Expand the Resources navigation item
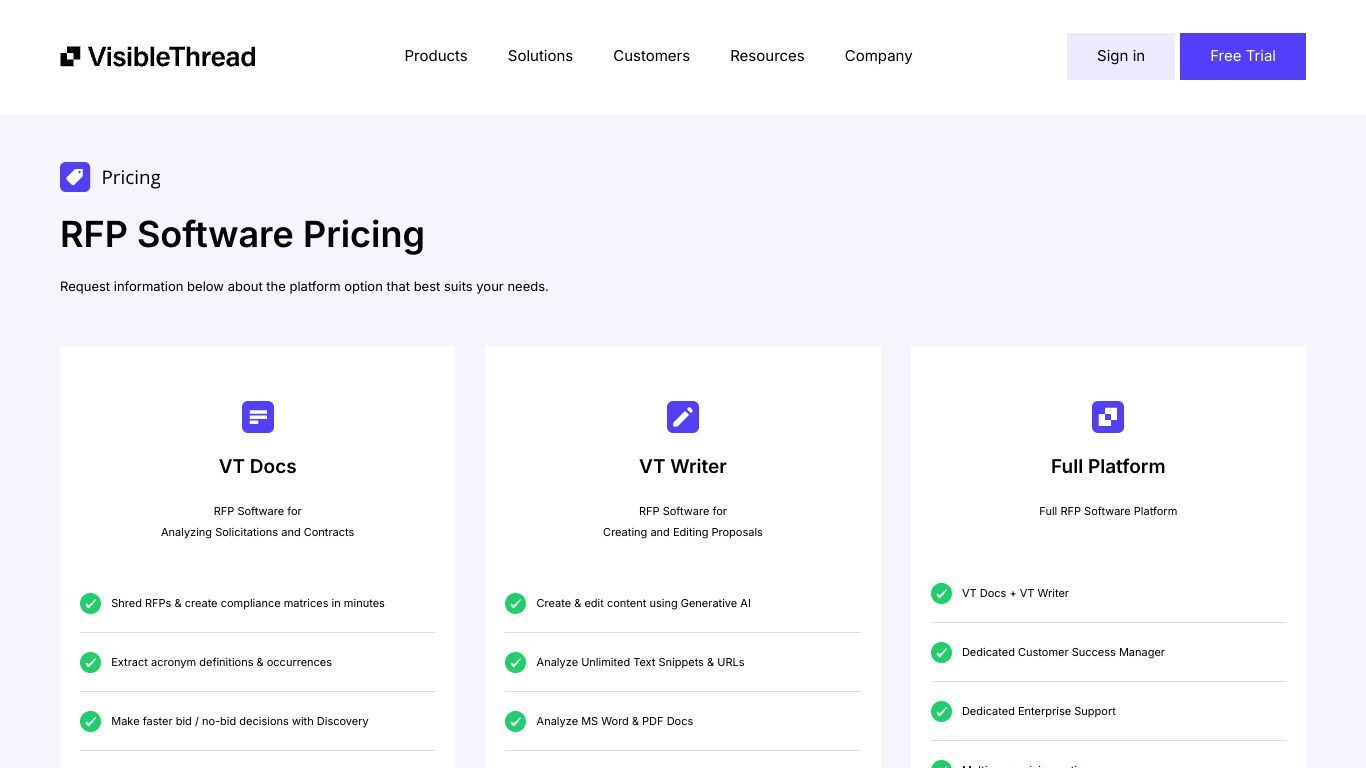The width and height of the screenshot is (1366, 768). 767,56
